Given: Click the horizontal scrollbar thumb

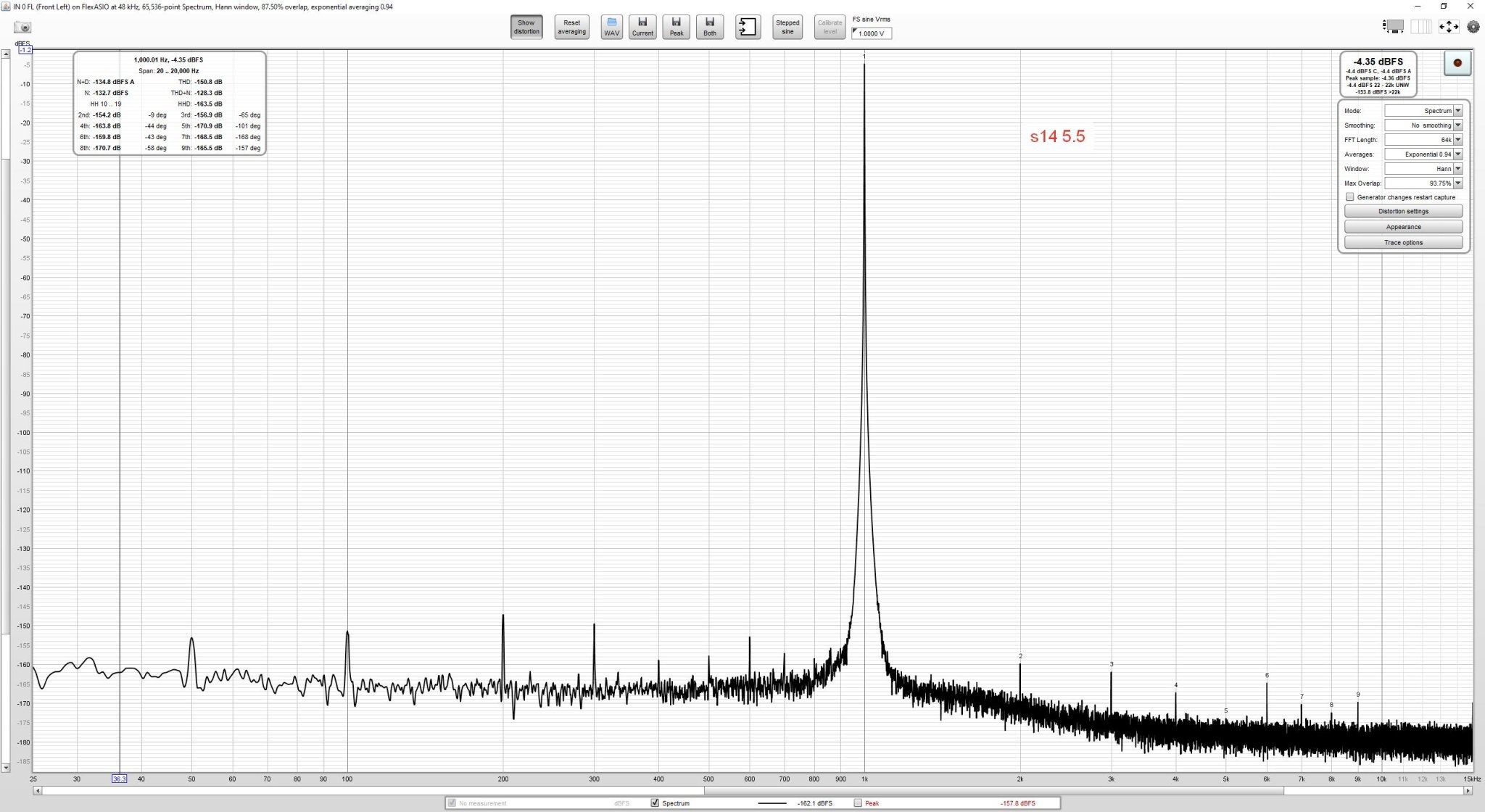Looking at the screenshot, I should tap(993, 790).
